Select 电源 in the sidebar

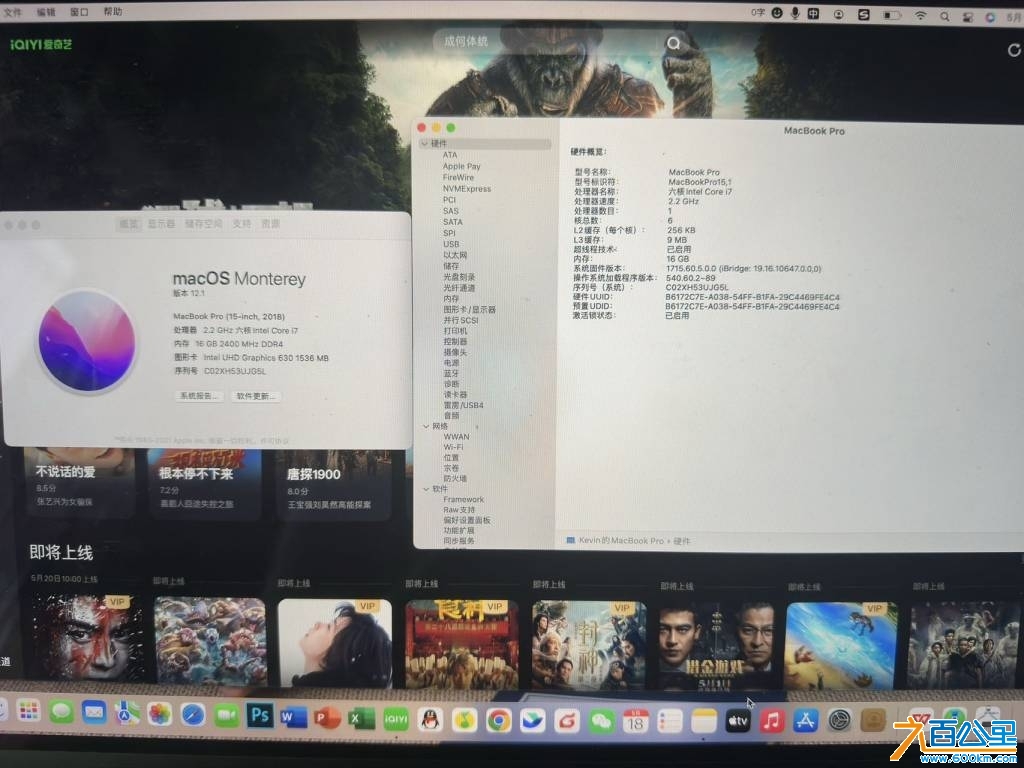[x=451, y=362]
